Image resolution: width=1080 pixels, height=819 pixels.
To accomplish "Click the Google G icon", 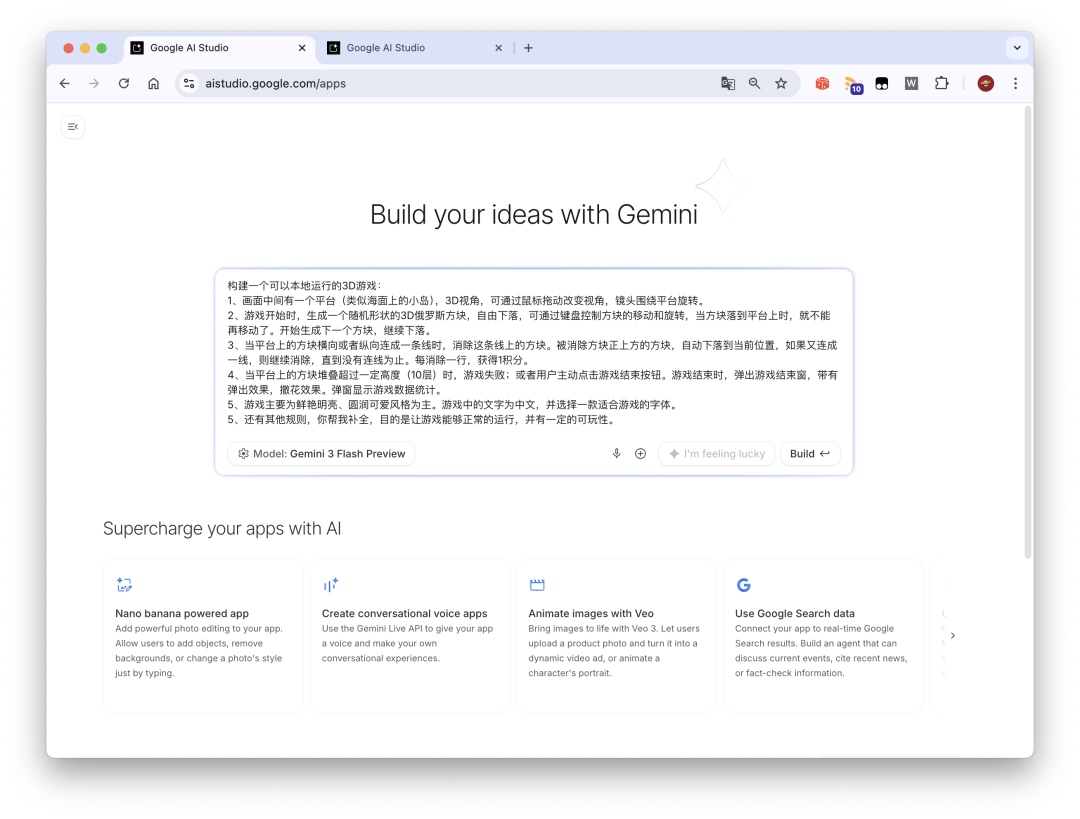I will click(x=744, y=585).
